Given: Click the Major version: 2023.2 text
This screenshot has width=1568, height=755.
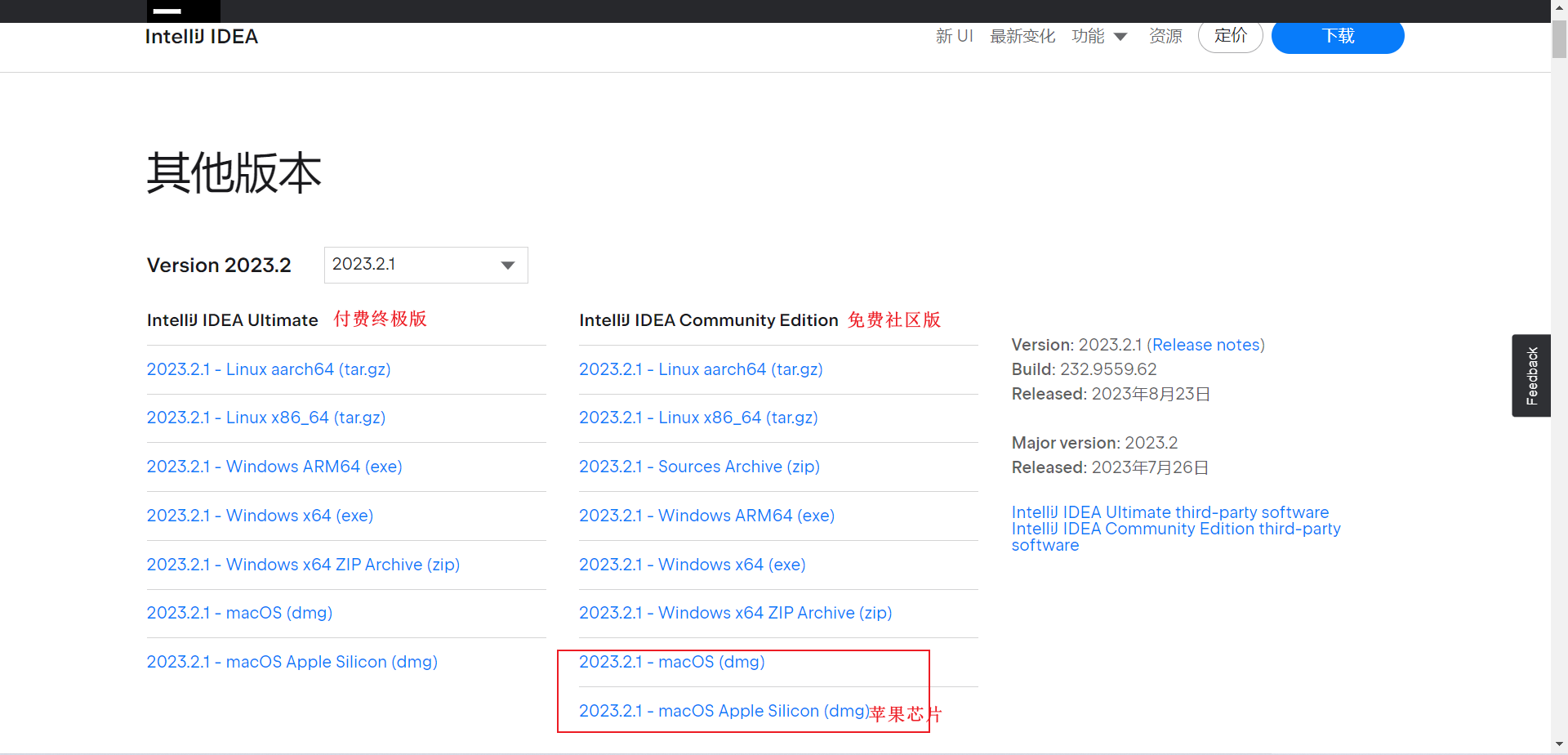Looking at the screenshot, I should pos(1094,443).
